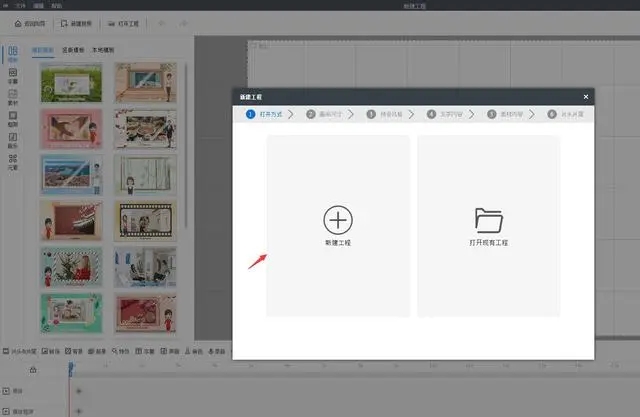Screen dimensions: 640x417
Task: Choose the Christmas tree stamp template
Action: pyautogui.click(x=71, y=267)
